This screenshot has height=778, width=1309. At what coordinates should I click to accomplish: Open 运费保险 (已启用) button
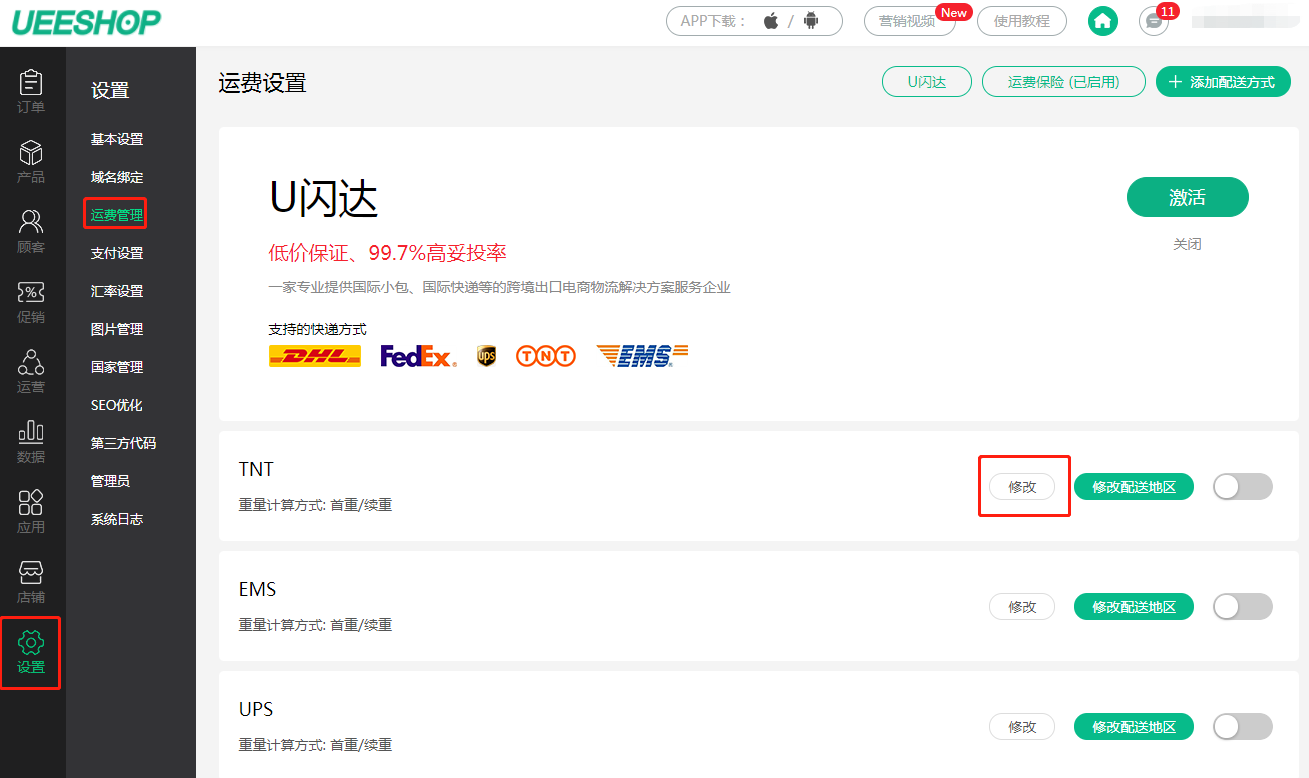click(1064, 82)
